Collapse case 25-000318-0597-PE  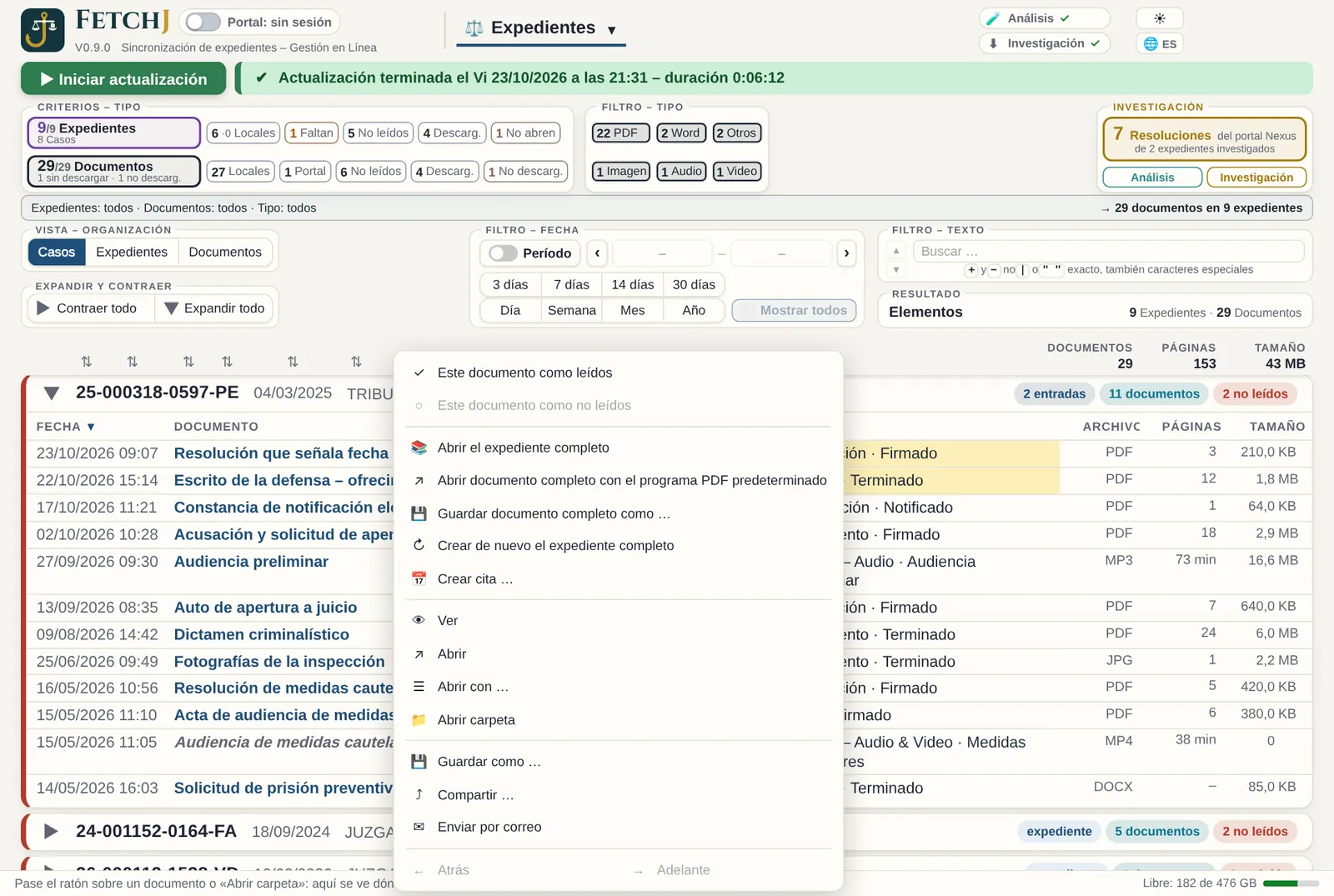52,393
